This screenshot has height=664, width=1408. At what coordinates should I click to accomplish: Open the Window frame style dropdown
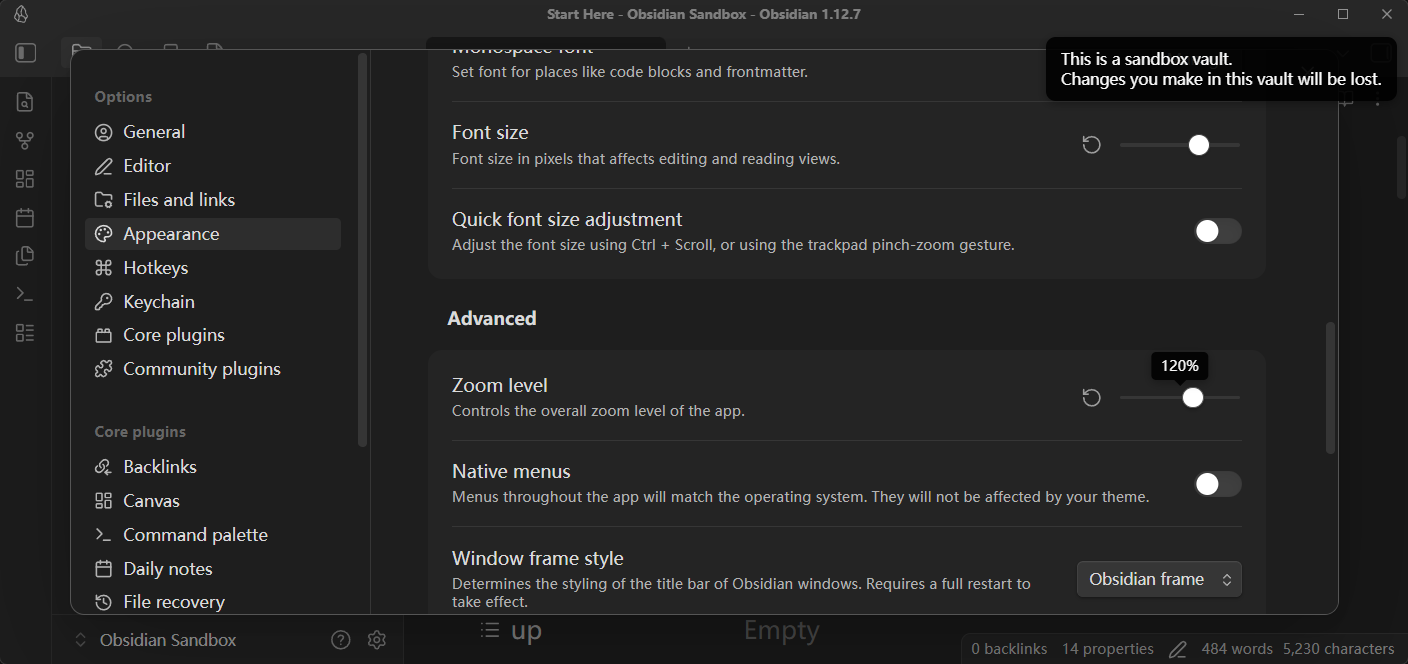tap(1159, 579)
